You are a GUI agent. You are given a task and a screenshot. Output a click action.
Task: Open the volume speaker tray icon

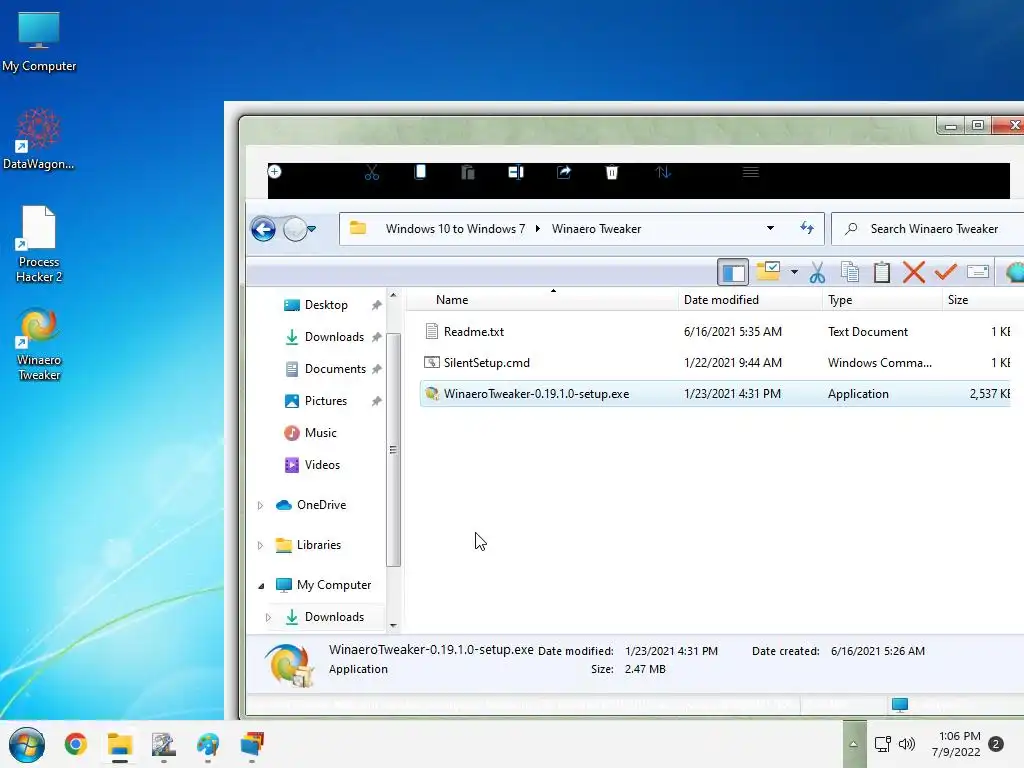tap(907, 744)
